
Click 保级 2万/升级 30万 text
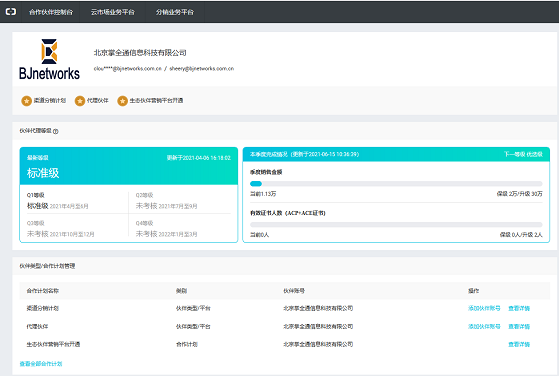pyautogui.click(x=519, y=194)
